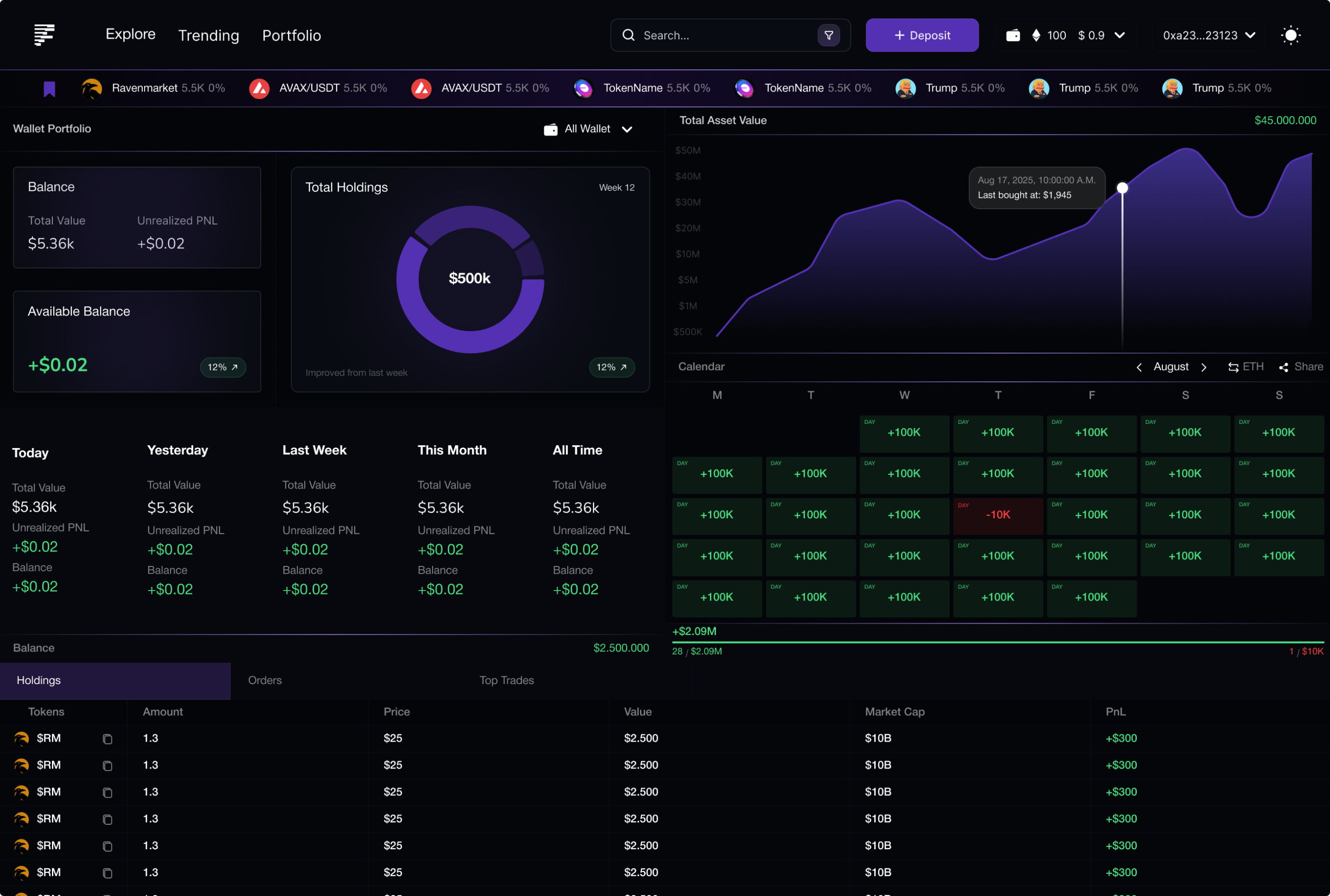1330x896 pixels.
Task: Click the wallet icon near balance
Action: (x=1012, y=35)
